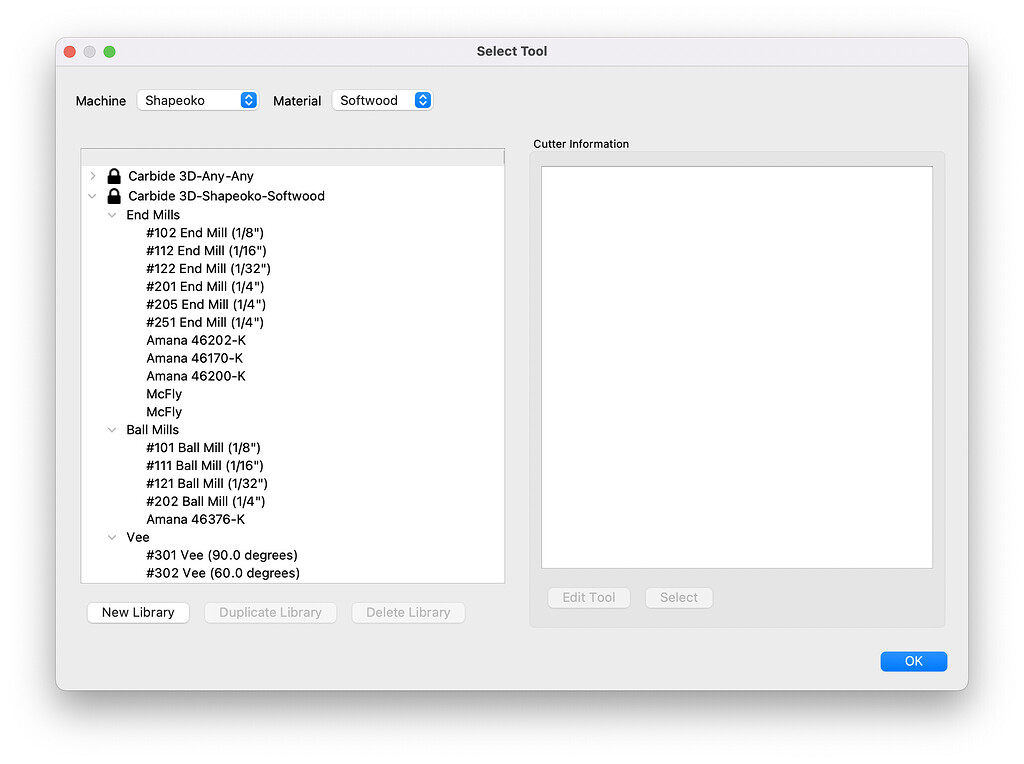The height and width of the screenshot is (764, 1024).
Task: Expand the Carbide 3D-Any-Any library
Action: pos(93,176)
